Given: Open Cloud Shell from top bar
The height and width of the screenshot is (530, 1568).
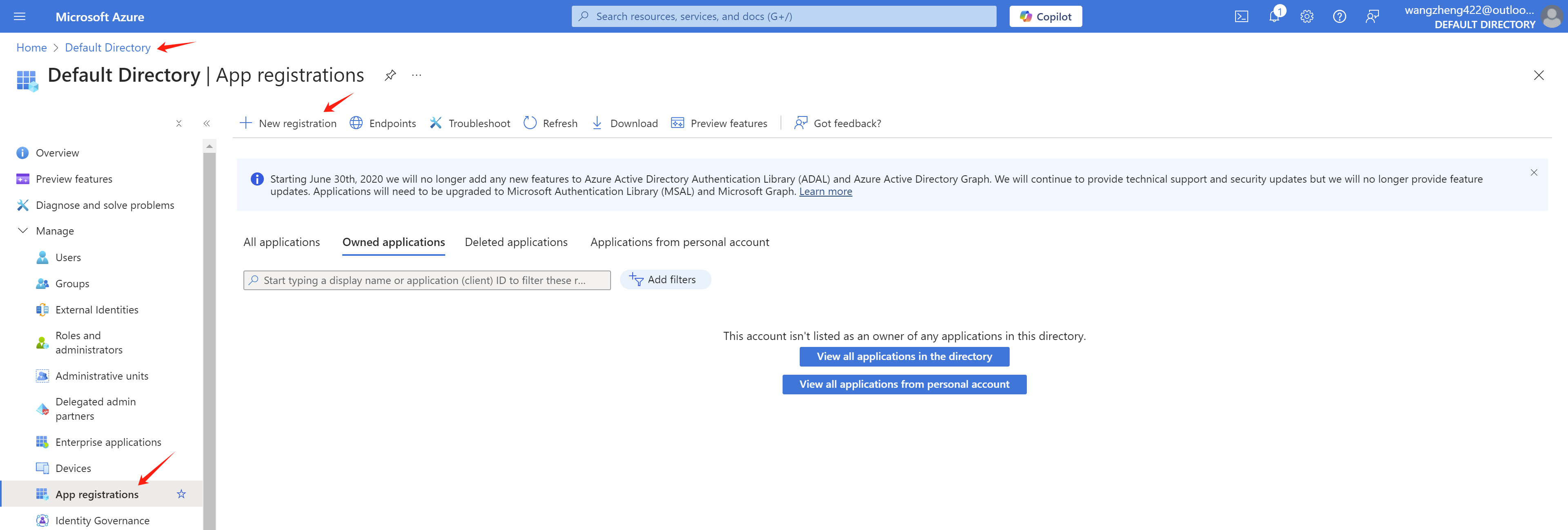Looking at the screenshot, I should pyautogui.click(x=1241, y=16).
